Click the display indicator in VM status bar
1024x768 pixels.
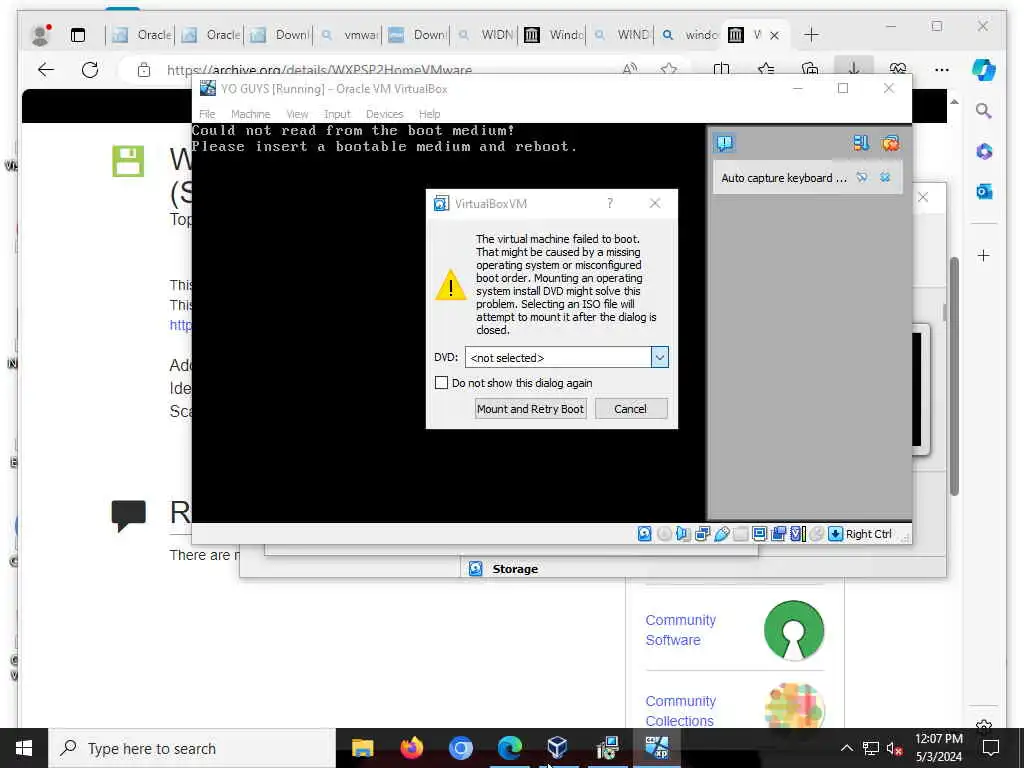click(x=760, y=534)
